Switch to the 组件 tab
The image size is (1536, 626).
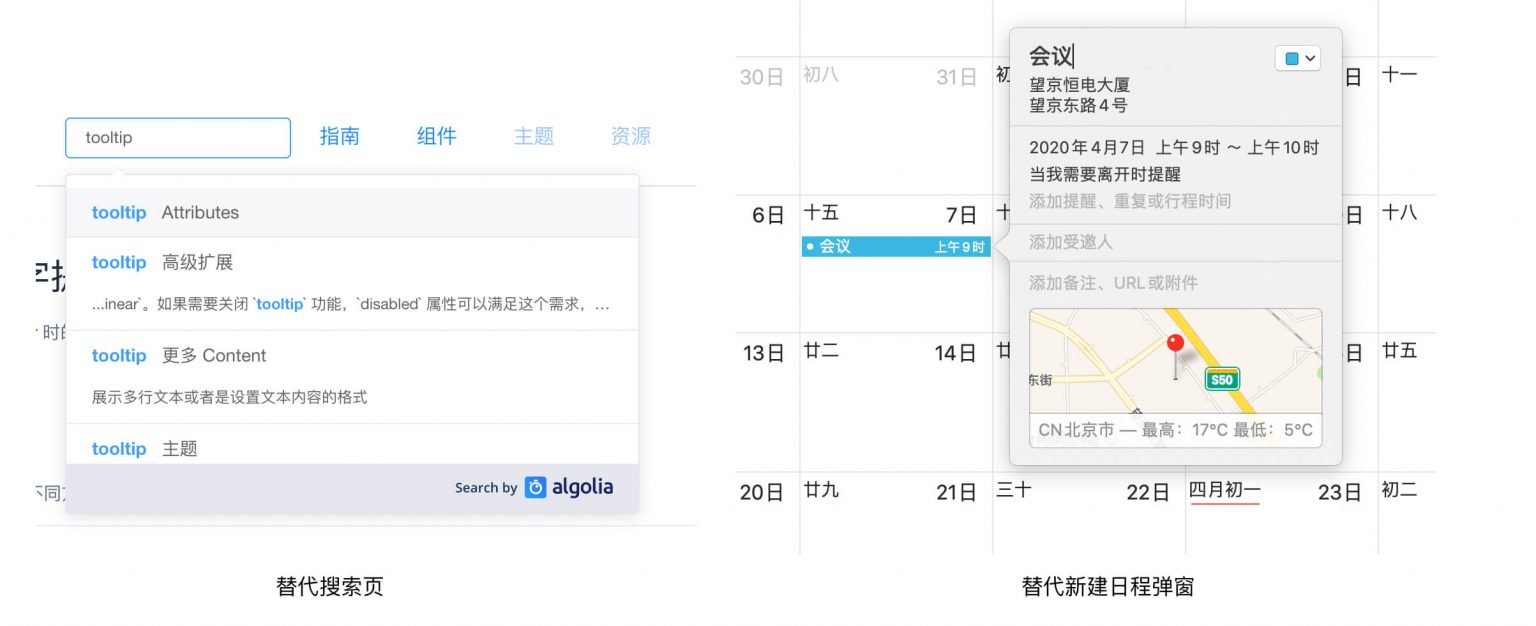(x=437, y=137)
